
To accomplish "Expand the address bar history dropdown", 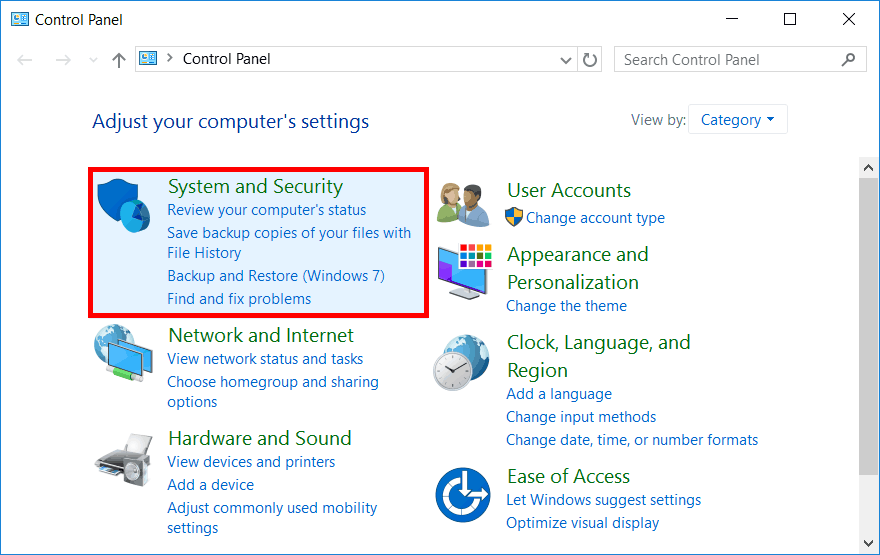I will (566, 60).
